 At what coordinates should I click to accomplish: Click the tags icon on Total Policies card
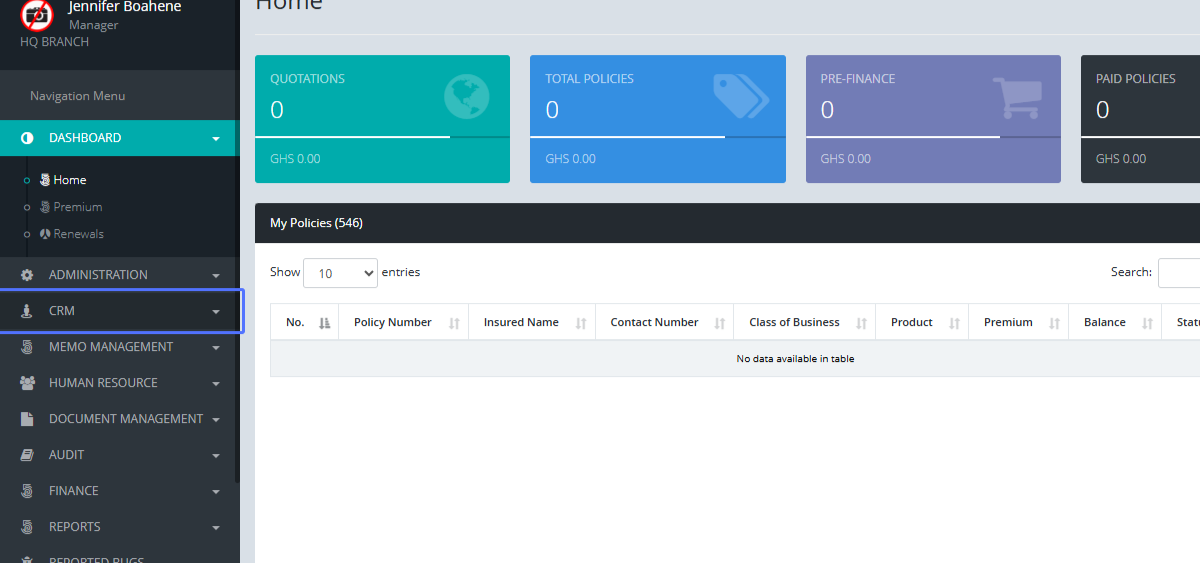coord(740,96)
